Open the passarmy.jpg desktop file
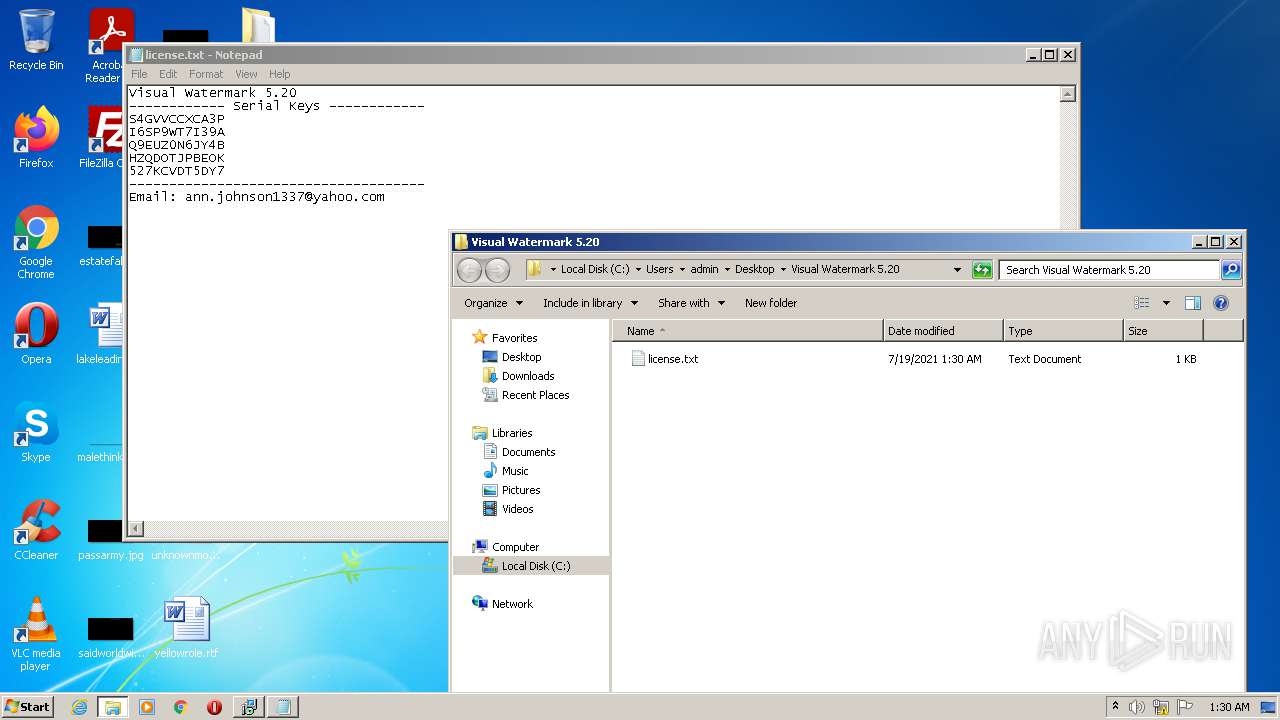The height and width of the screenshot is (720, 1280). point(111,540)
